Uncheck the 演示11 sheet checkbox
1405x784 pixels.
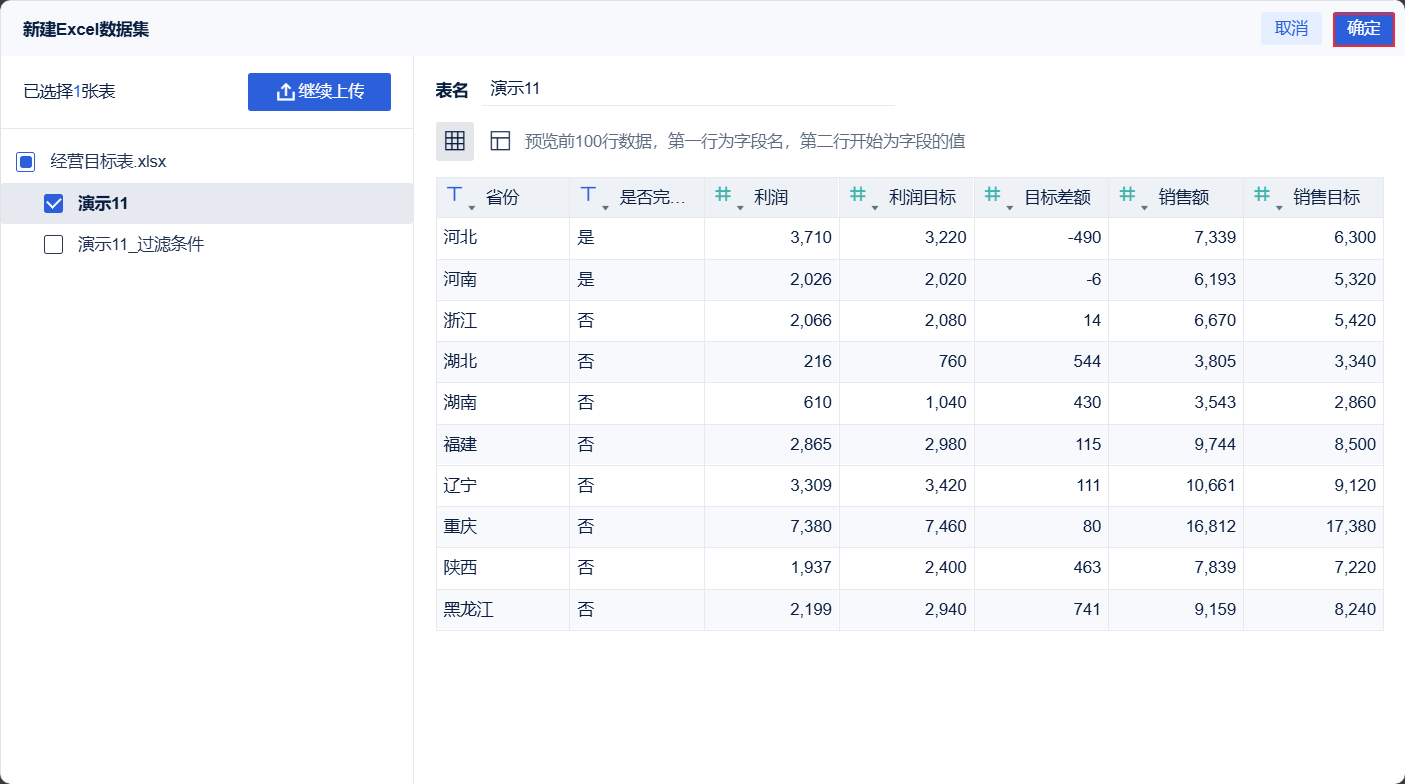coord(54,204)
